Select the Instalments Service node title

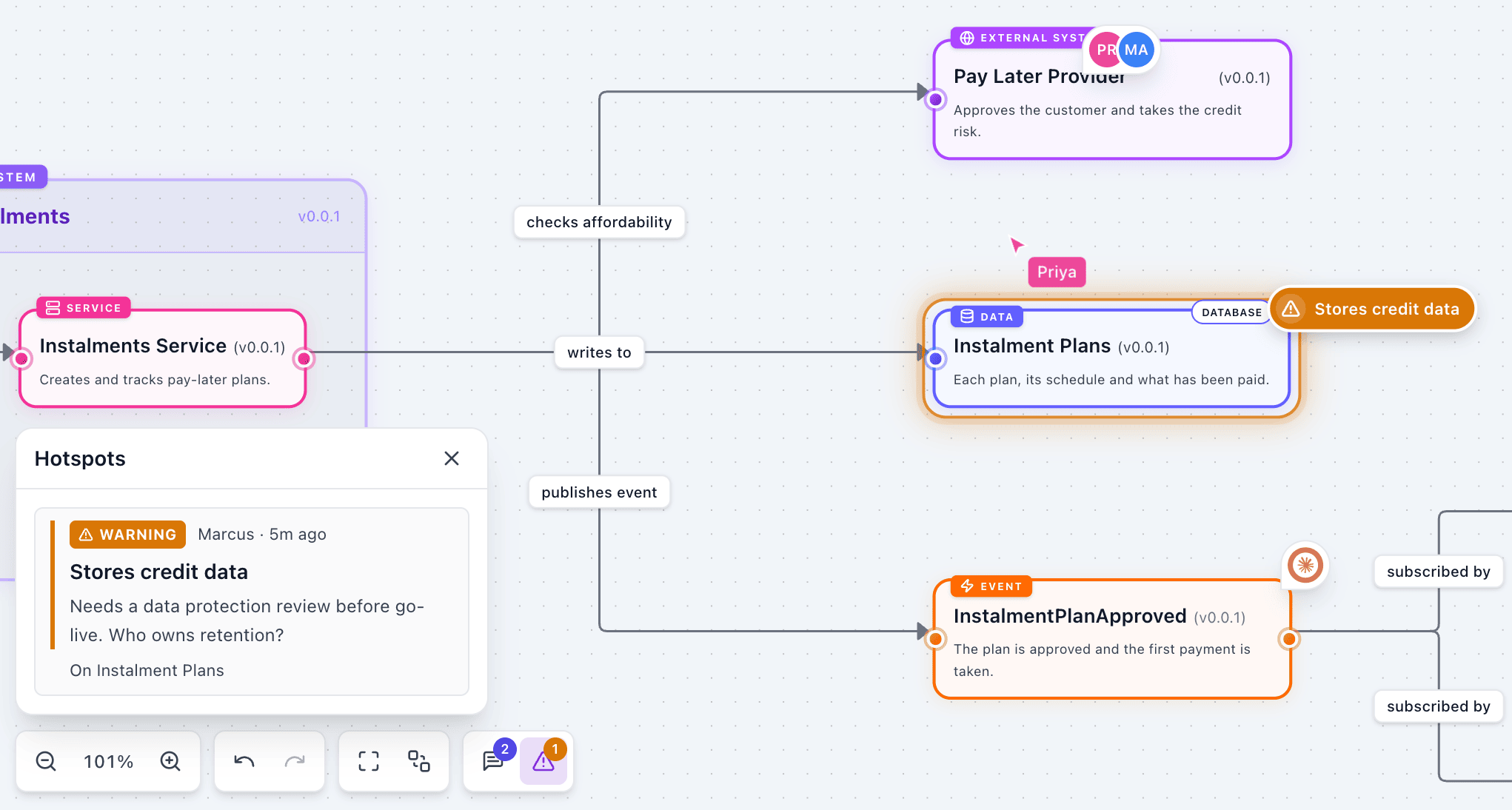133,346
